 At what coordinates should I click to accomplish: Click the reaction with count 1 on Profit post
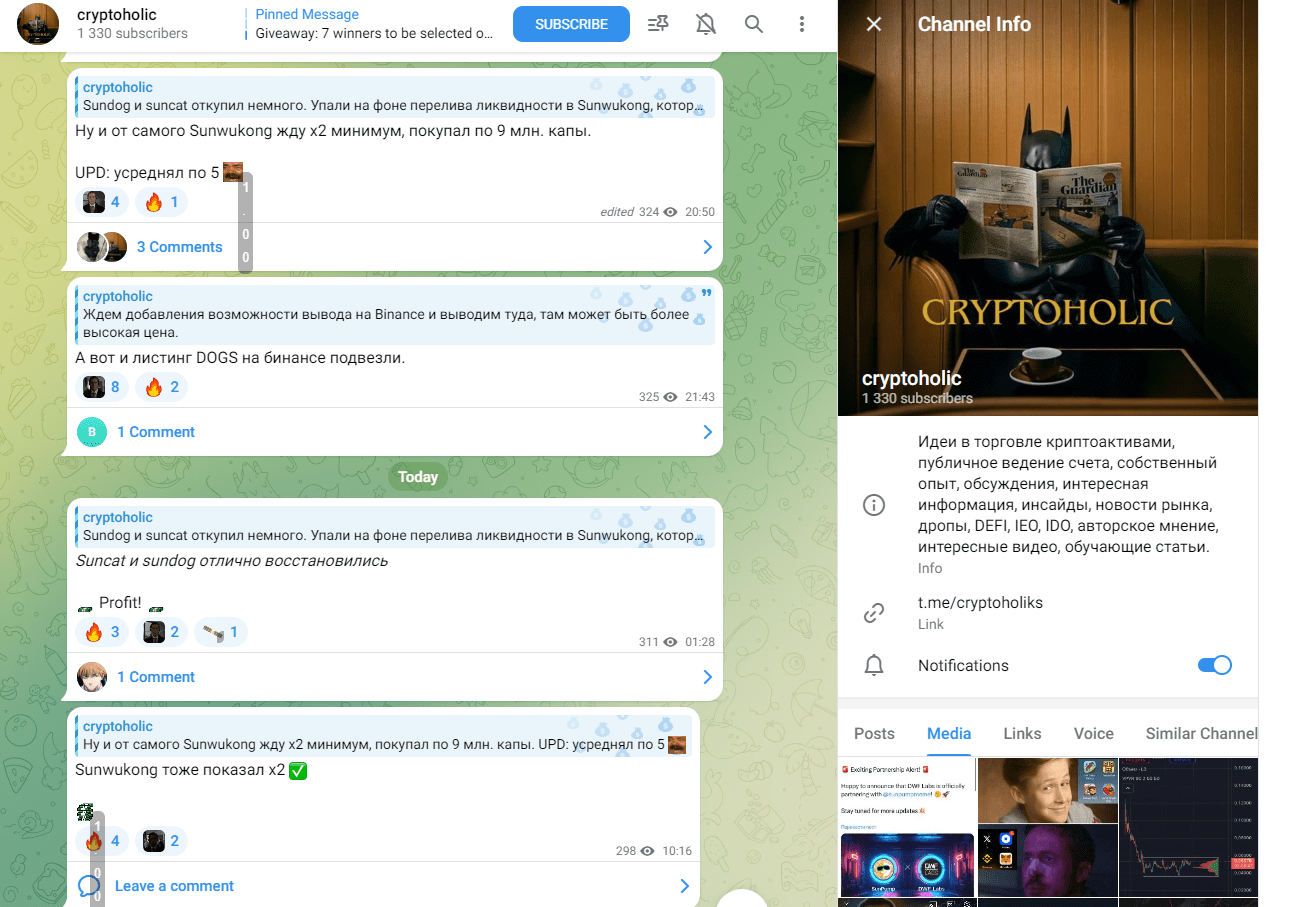[221, 632]
